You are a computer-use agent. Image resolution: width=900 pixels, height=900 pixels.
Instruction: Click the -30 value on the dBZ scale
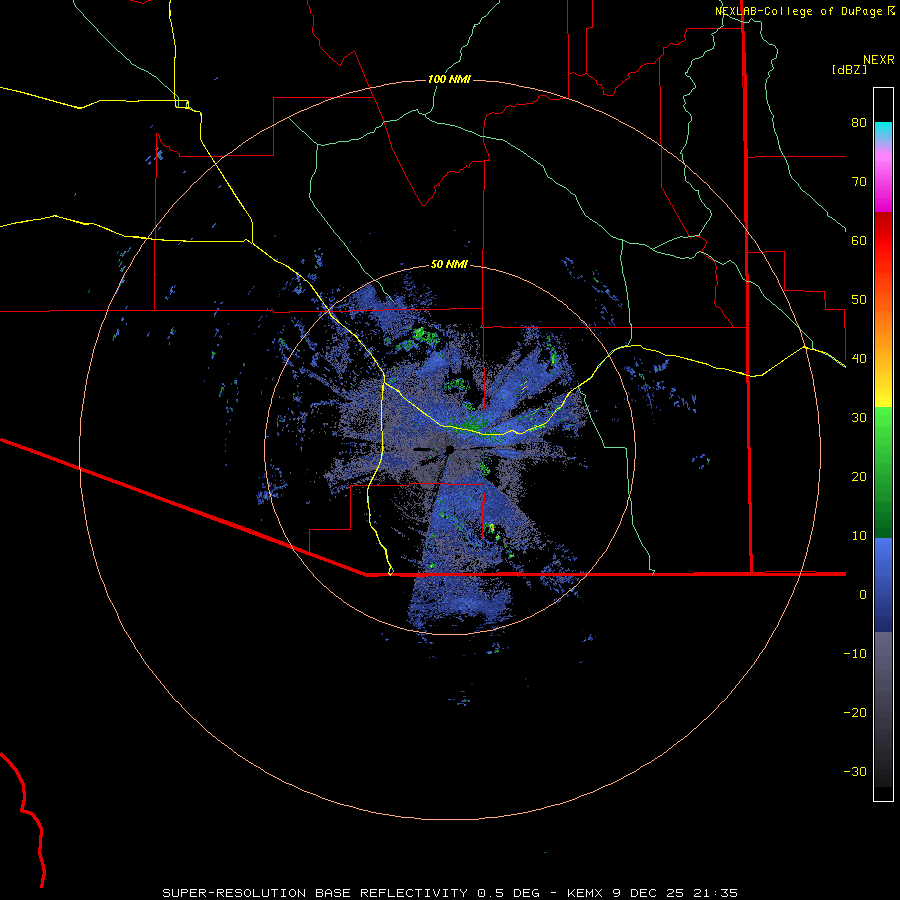pyautogui.click(x=855, y=772)
